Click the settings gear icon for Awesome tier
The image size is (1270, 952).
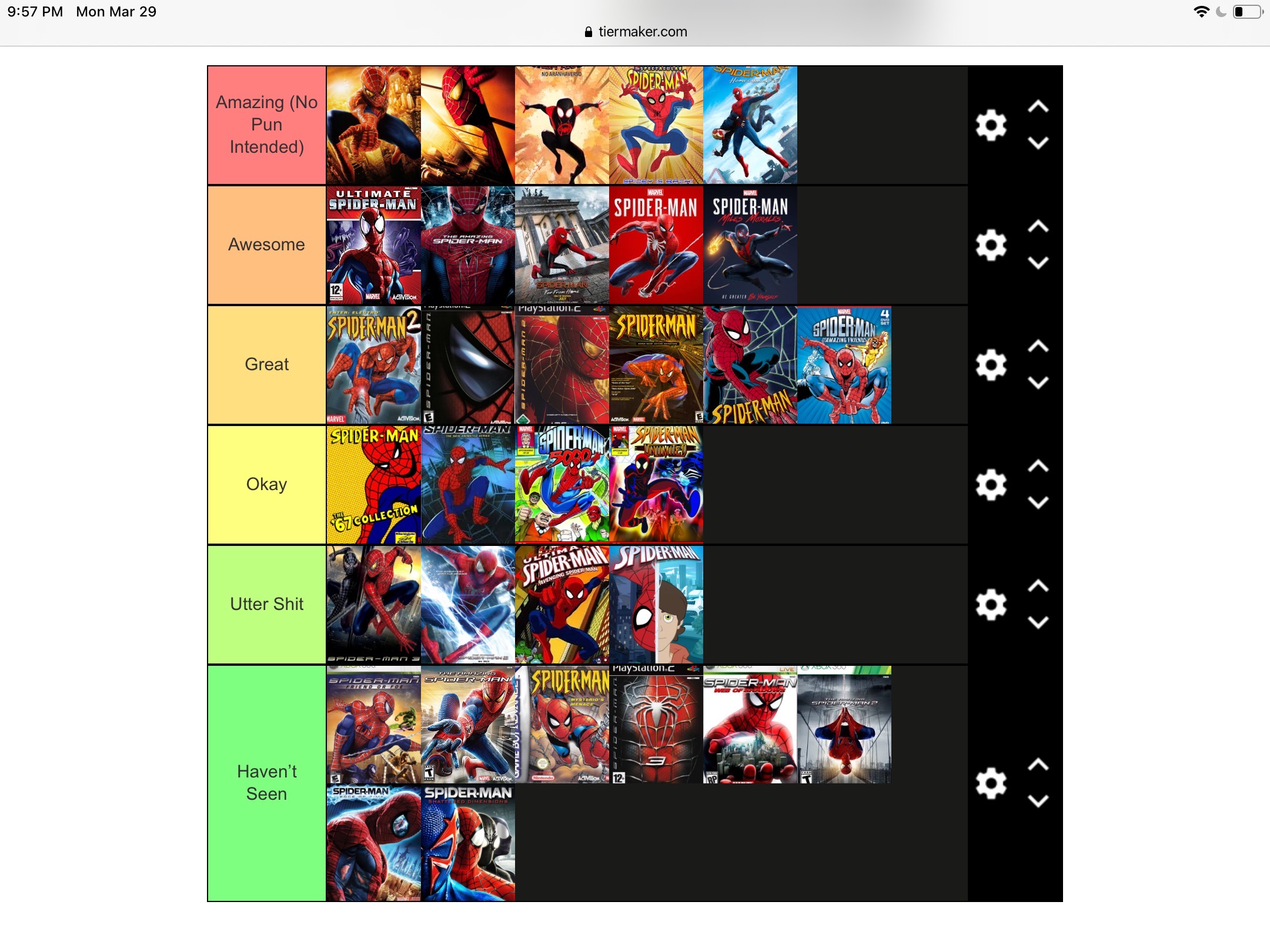pyautogui.click(x=991, y=244)
